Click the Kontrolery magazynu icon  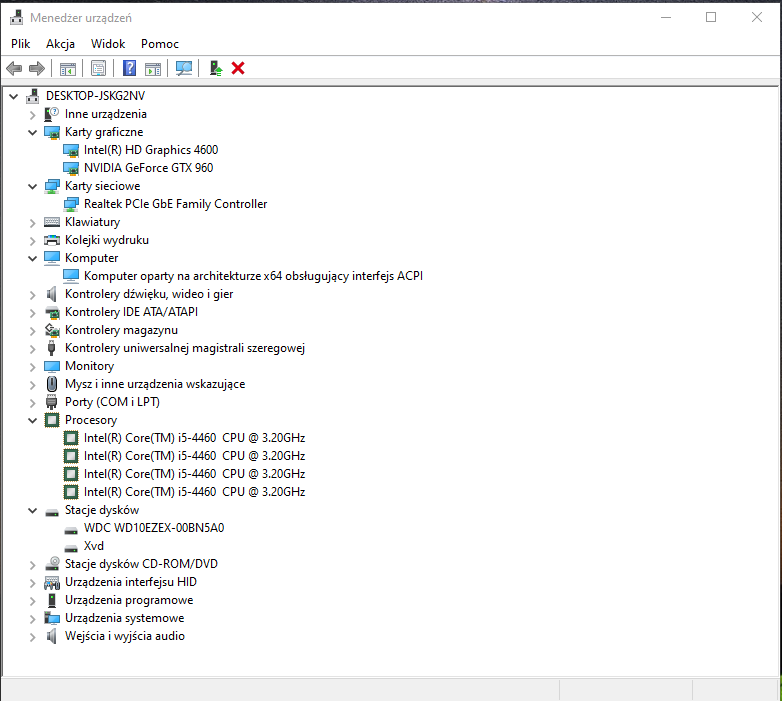51,330
